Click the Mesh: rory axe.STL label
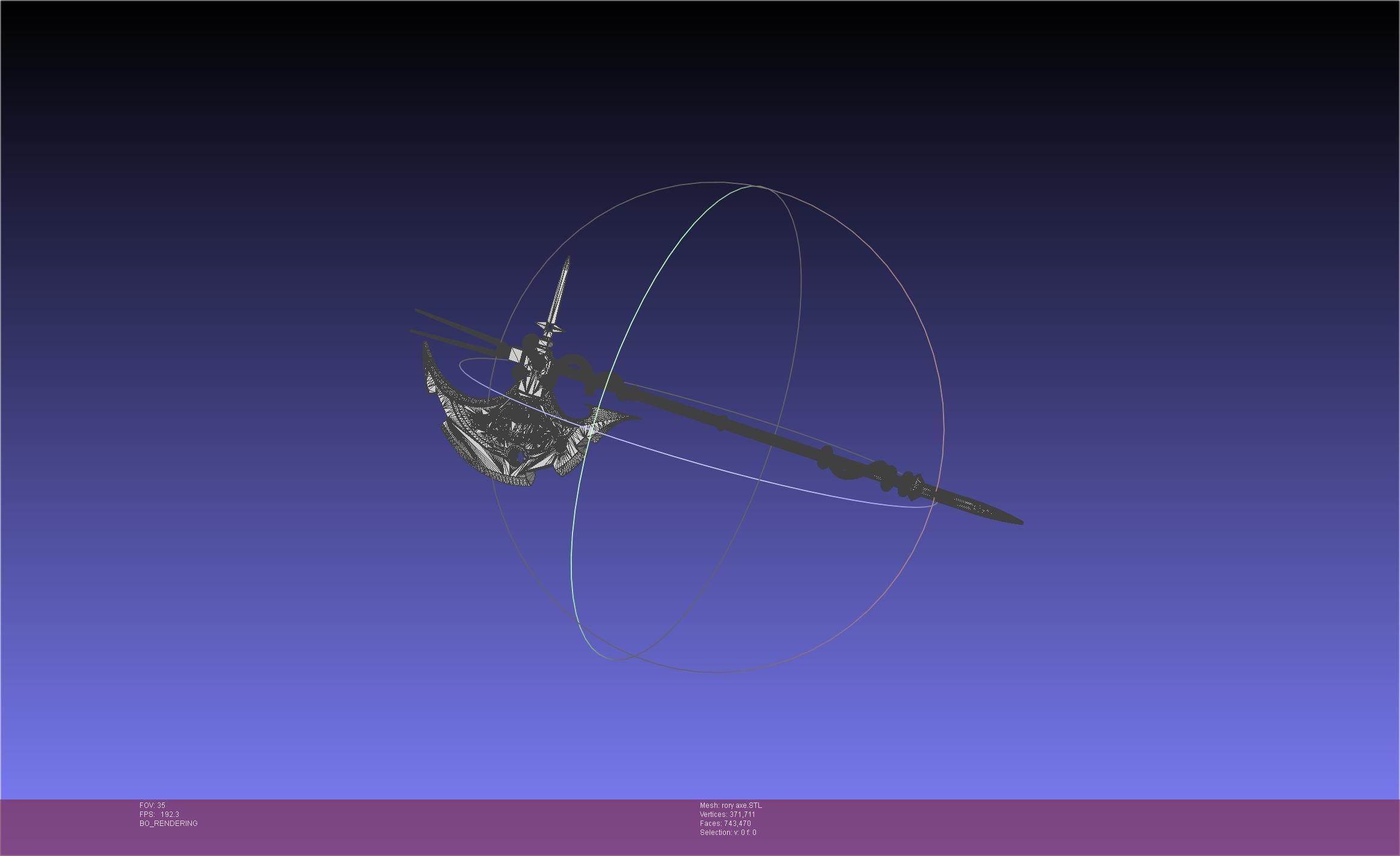Viewport: 1400px width, 856px height. click(730, 805)
